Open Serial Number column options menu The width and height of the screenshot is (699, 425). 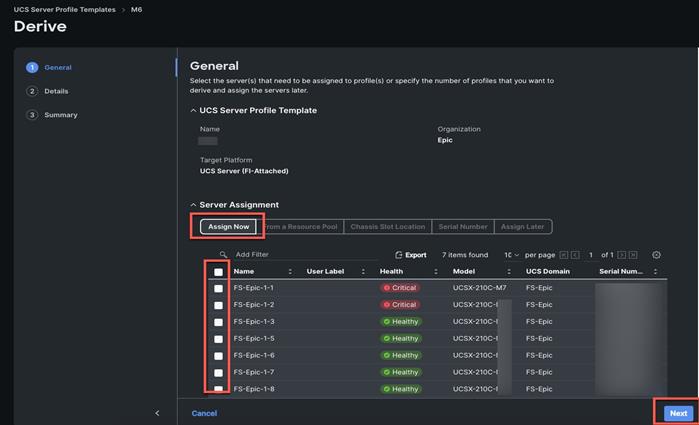[x=655, y=271]
